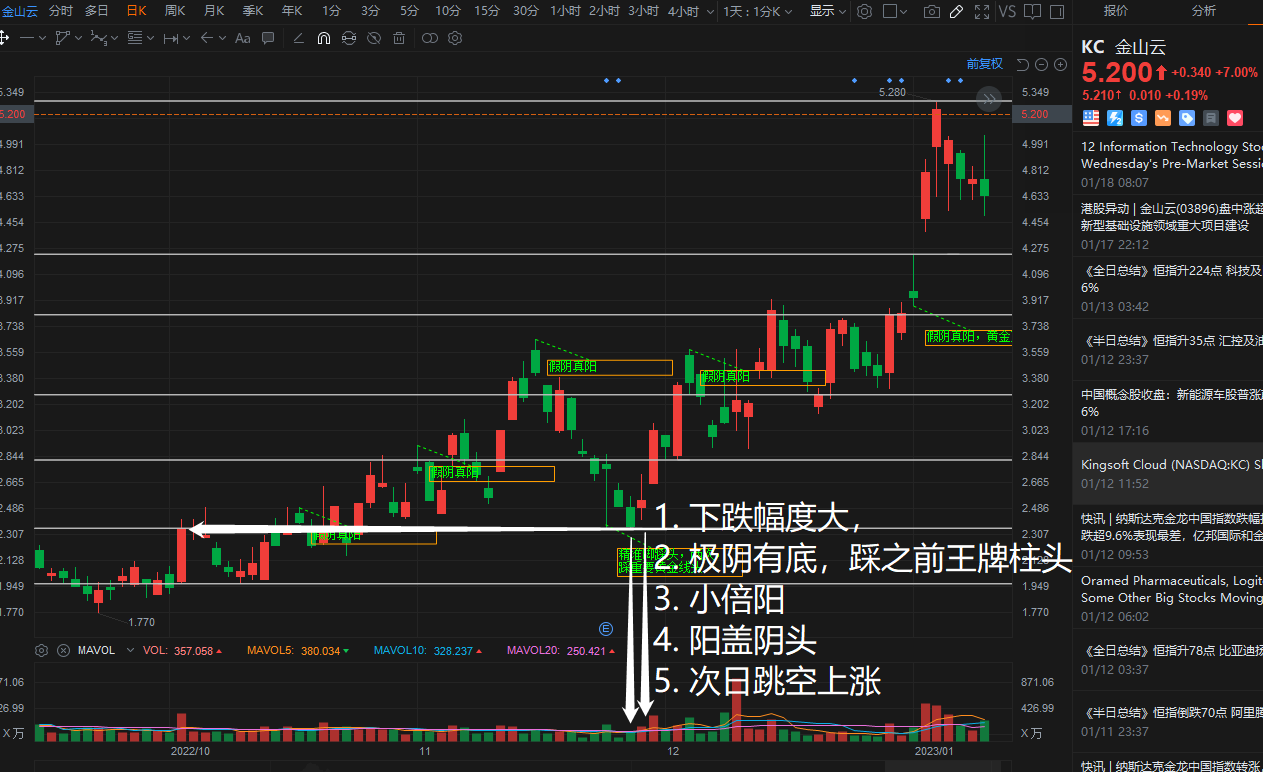Viewport: 1263px width, 772px height.
Task: Click the orange trend chart icon
Action: [x=1162, y=118]
